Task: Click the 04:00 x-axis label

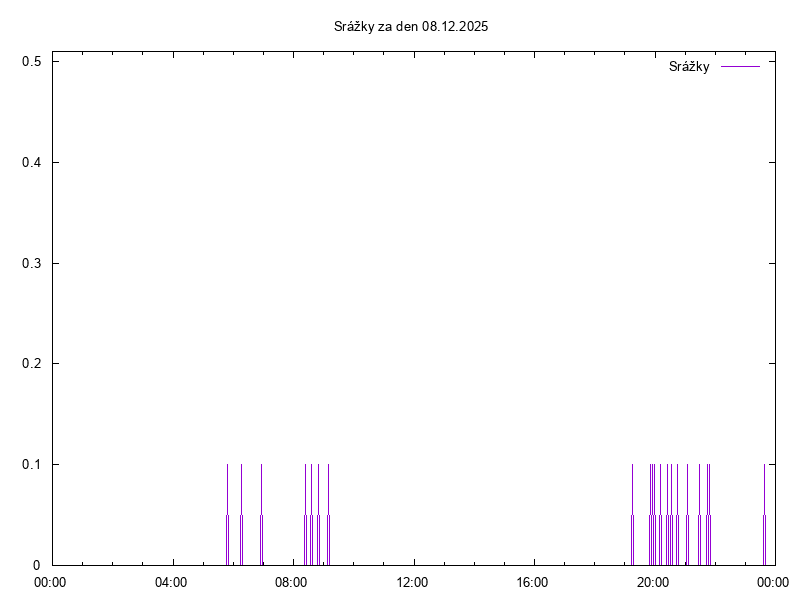Action: tap(172, 582)
